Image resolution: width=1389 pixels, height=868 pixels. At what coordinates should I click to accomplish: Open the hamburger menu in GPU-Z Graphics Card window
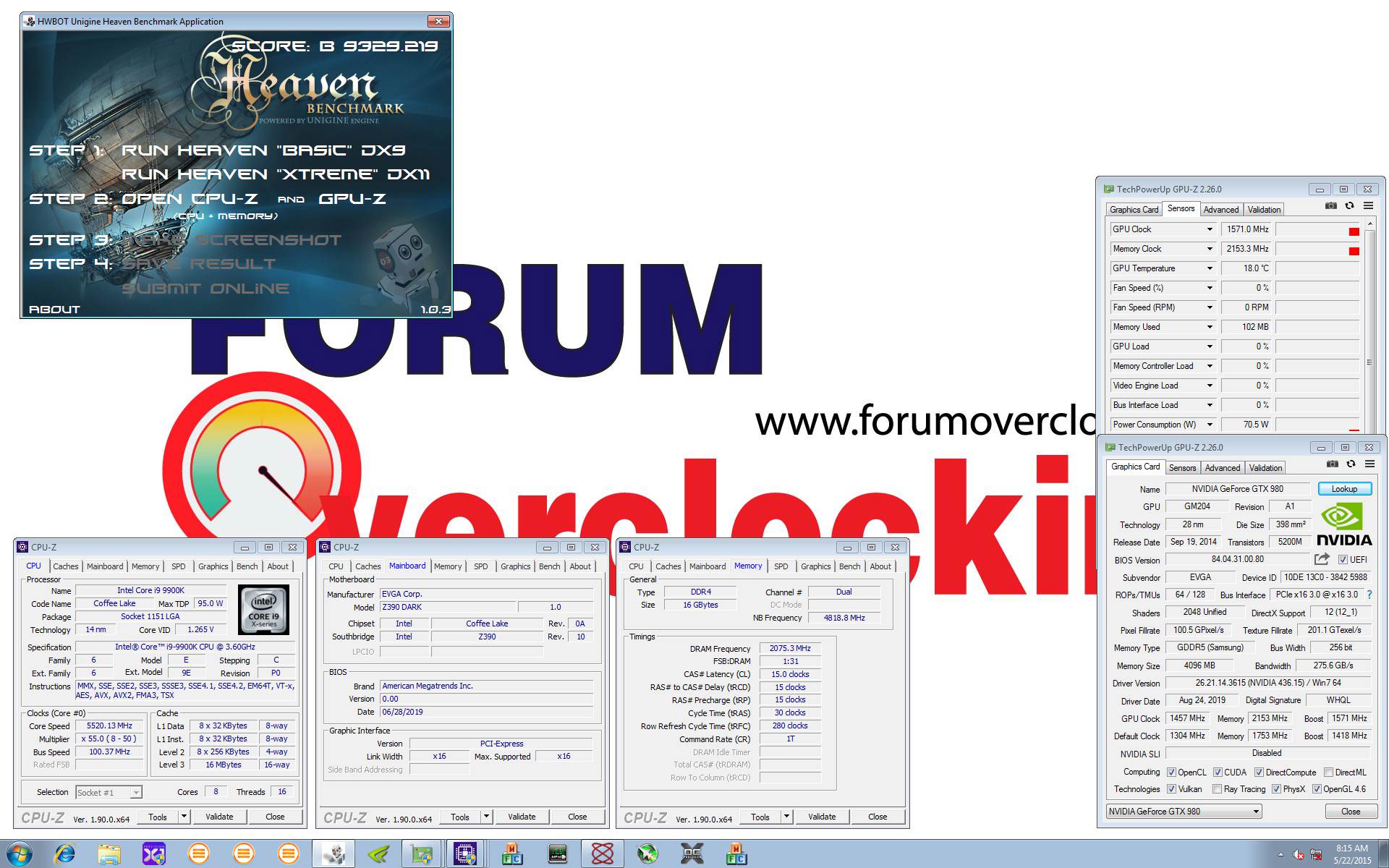point(1369,464)
